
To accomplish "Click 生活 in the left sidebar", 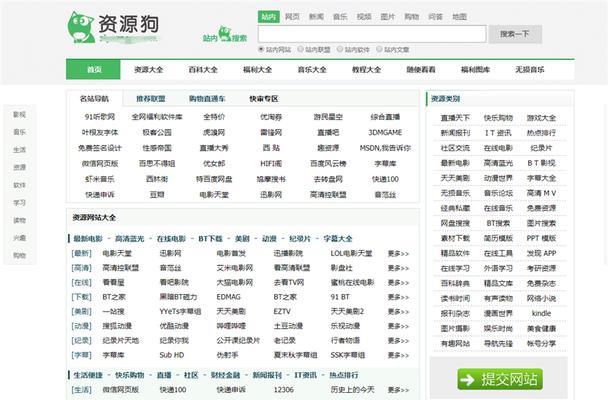I will coord(19,150).
